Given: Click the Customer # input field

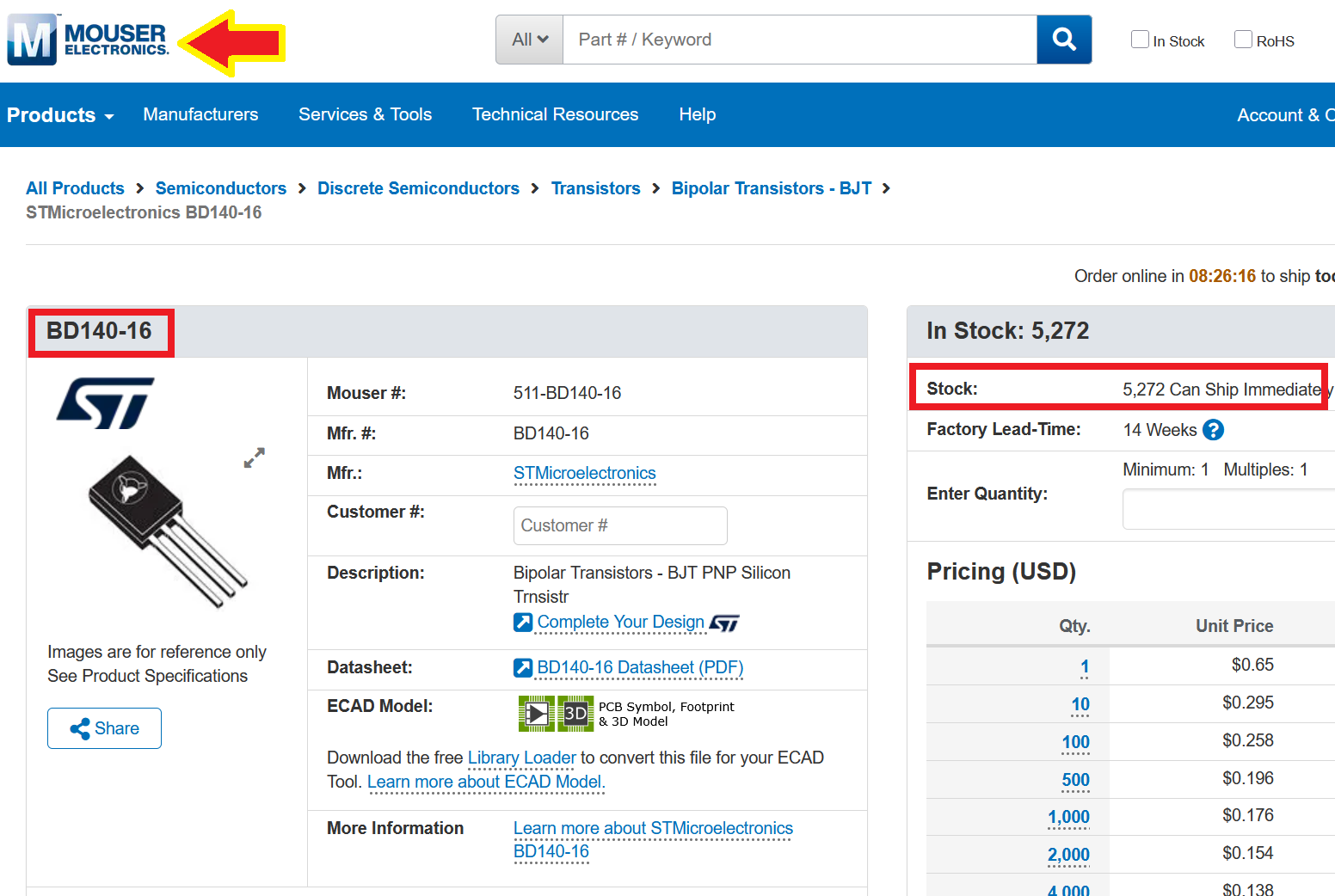Looking at the screenshot, I should (x=620, y=525).
